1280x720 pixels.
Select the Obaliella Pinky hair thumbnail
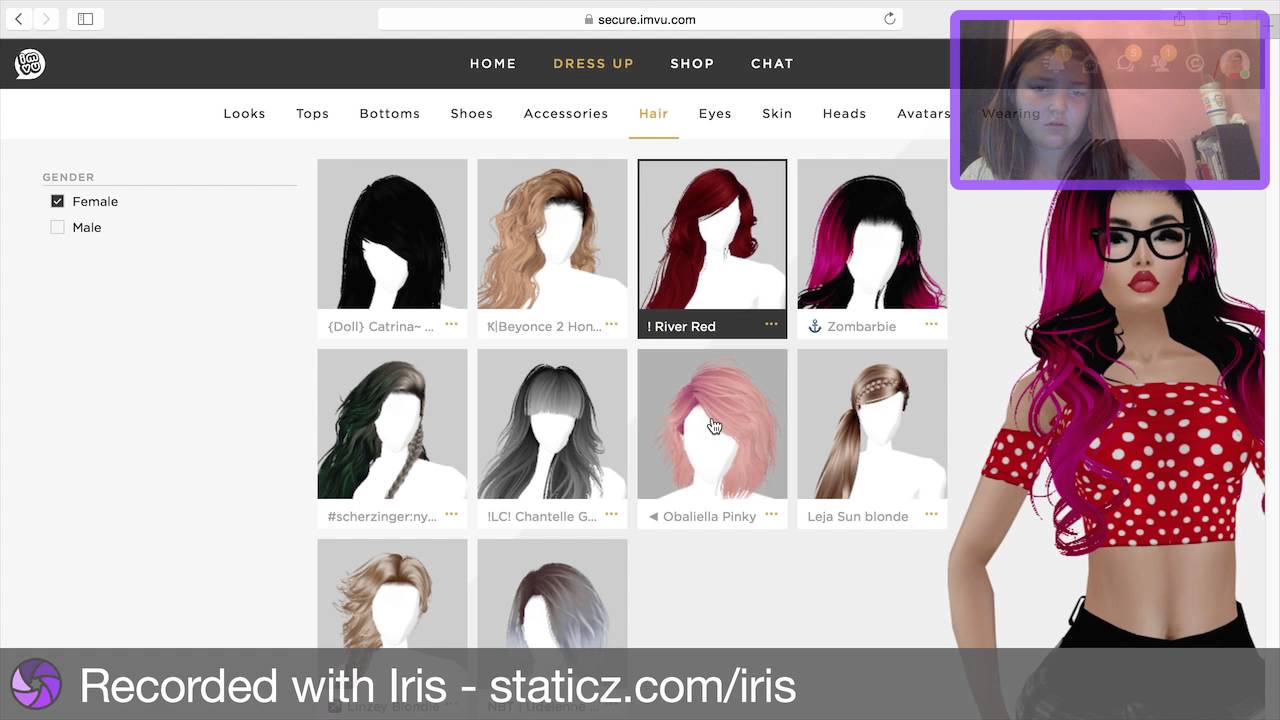pyautogui.click(x=712, y=424)
